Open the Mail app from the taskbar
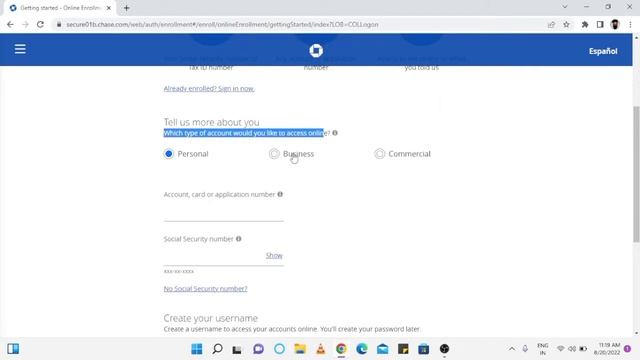Image resolution: width=640 pixels, height=360 pixels. pyautogui.click(x=382, y=349)
